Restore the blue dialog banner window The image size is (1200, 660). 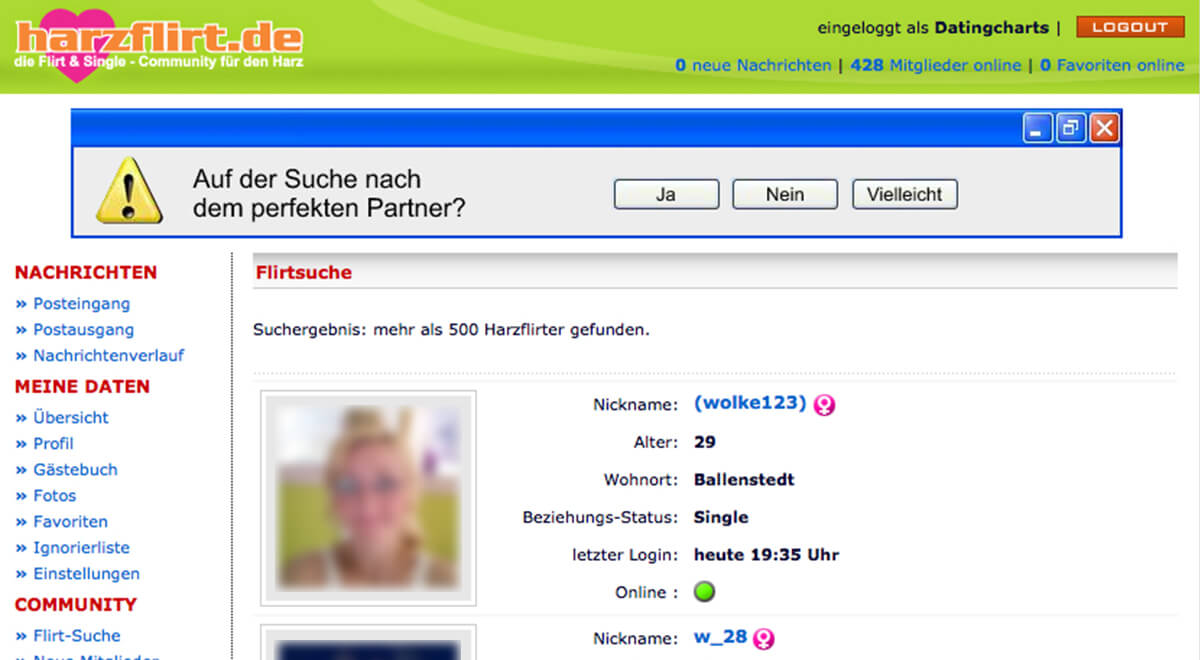[x=1071, y=128]
